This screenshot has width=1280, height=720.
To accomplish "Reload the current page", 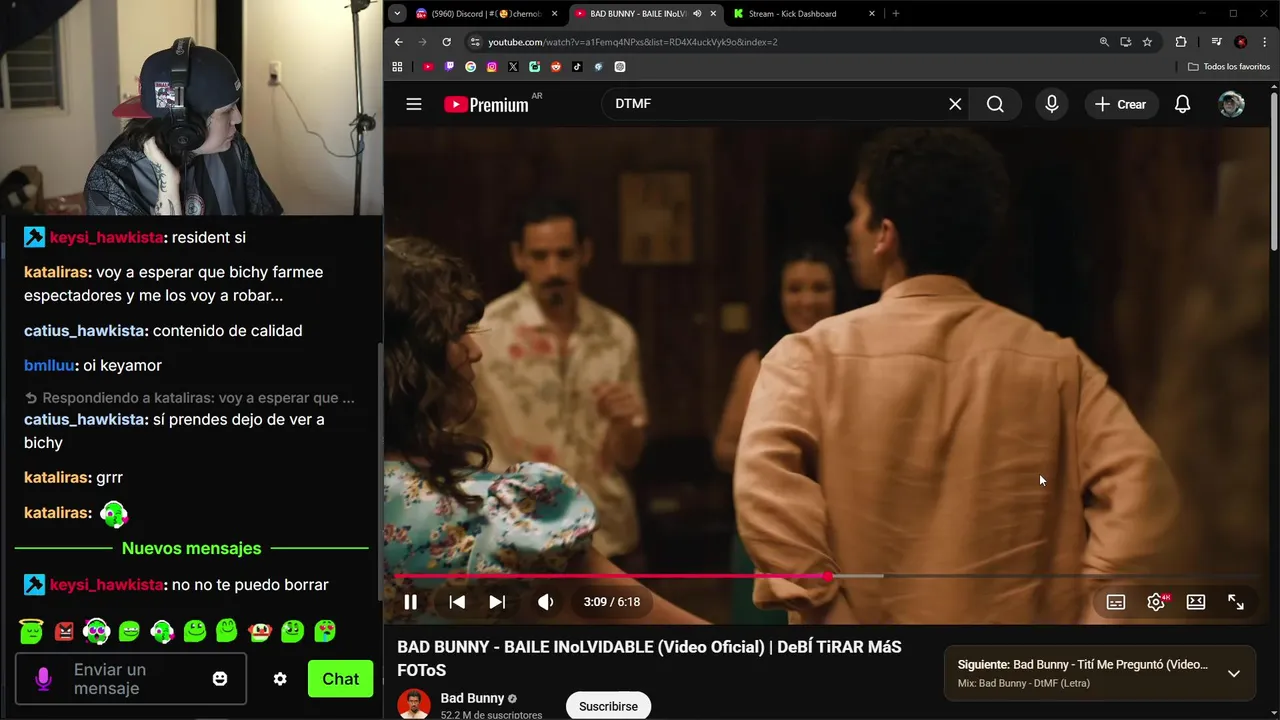I will point(446,42).
